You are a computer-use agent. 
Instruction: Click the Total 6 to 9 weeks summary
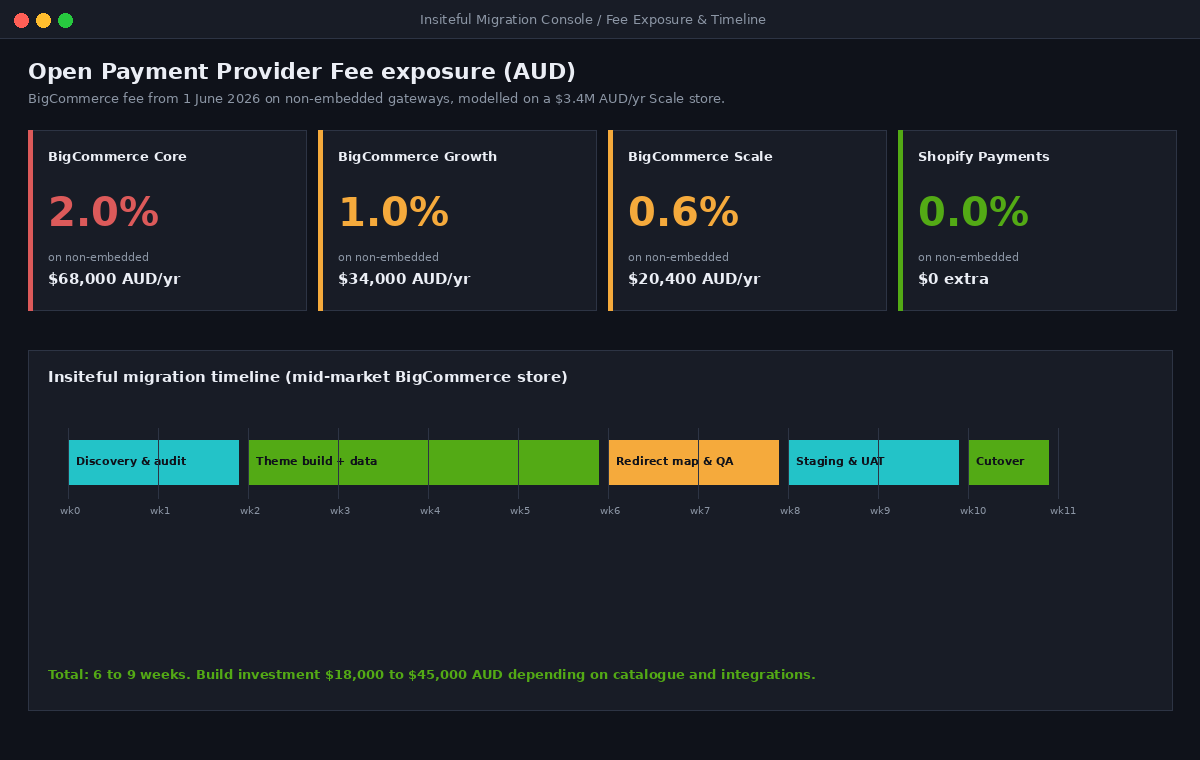pos(432,675)
